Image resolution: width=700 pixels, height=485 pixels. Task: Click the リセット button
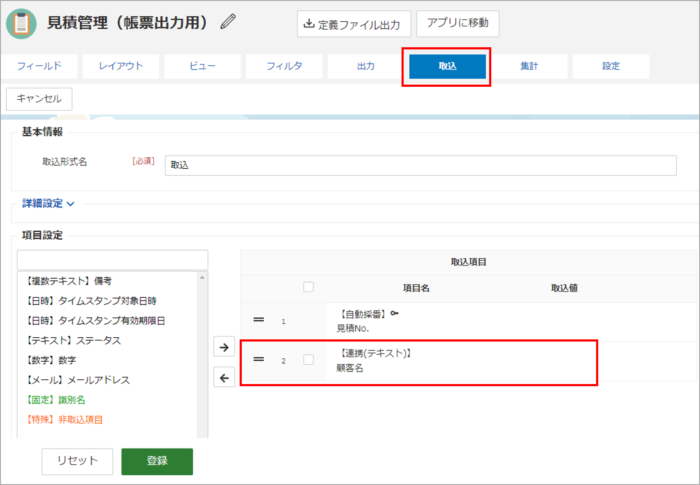tap(77, 461)
